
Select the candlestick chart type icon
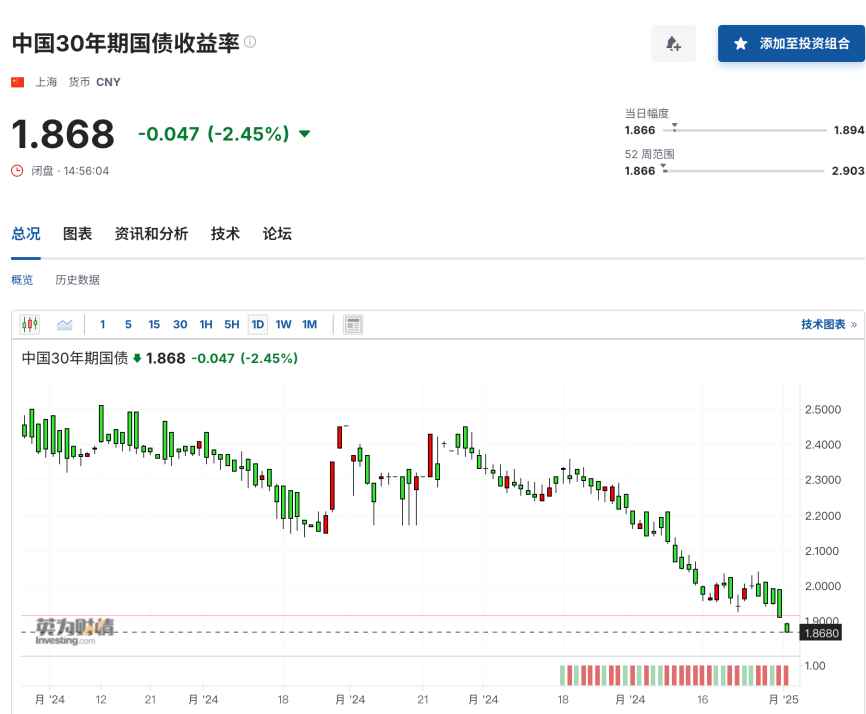click(x=30, y=324)
